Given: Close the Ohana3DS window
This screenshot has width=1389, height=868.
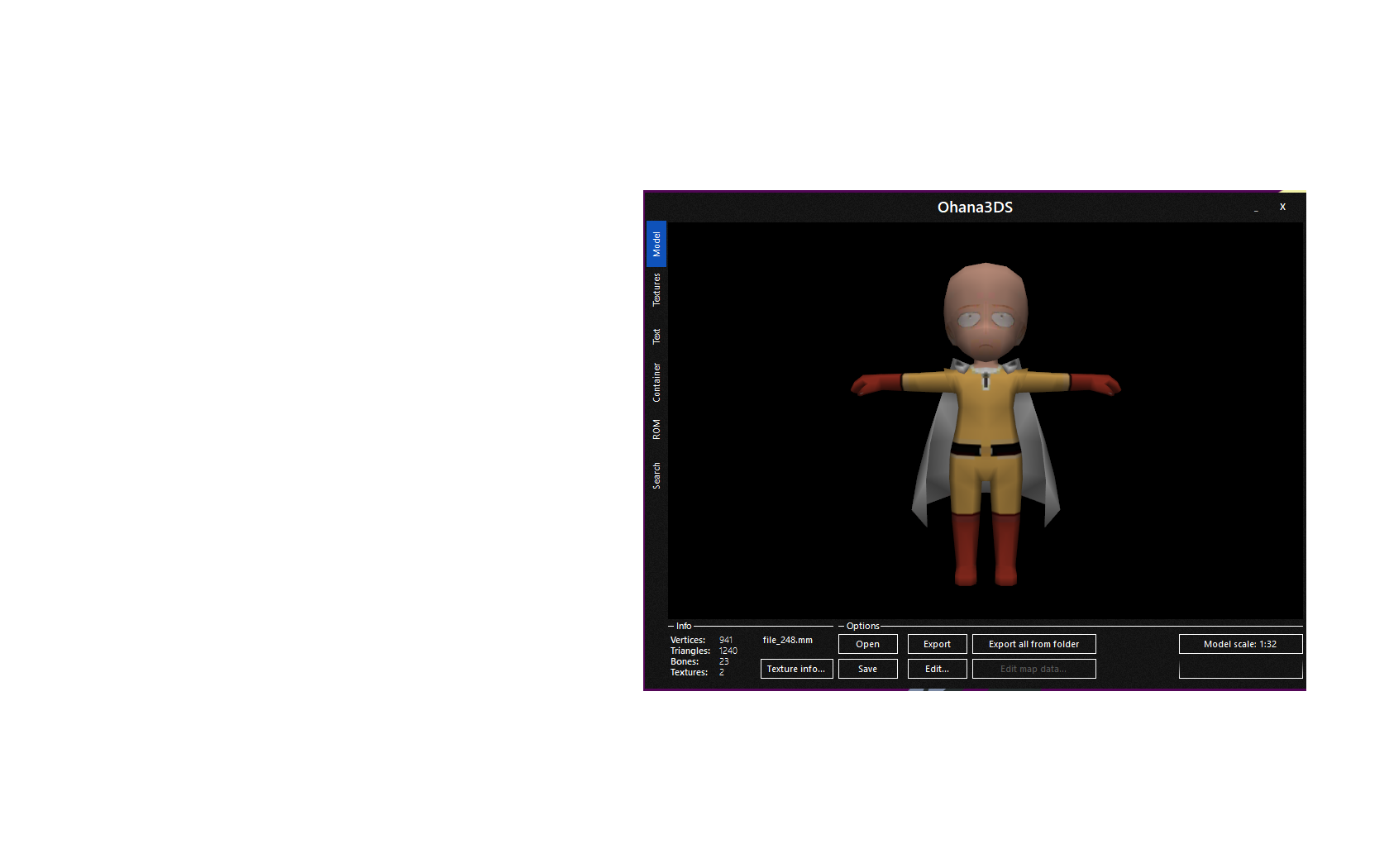Looking at the screenshot, I should [x=1283, y=207].
